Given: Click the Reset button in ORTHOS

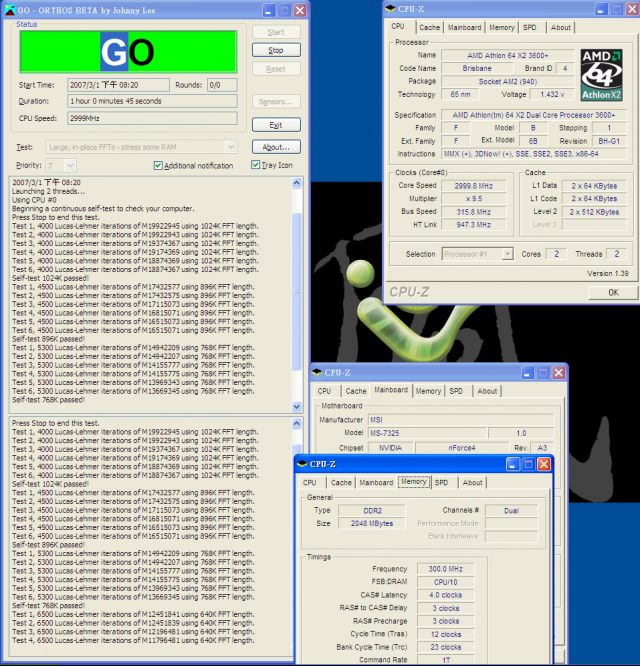Looking at the screenshot, I should coord(276,69).
